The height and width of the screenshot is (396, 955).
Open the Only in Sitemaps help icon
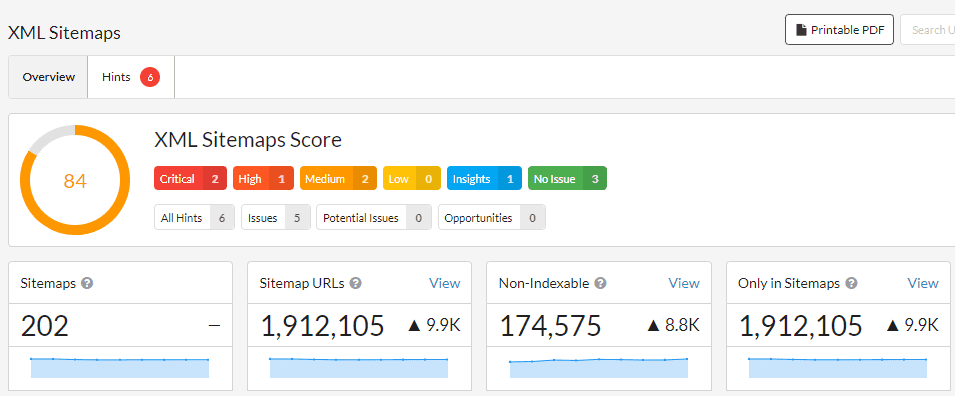point(851,283)
